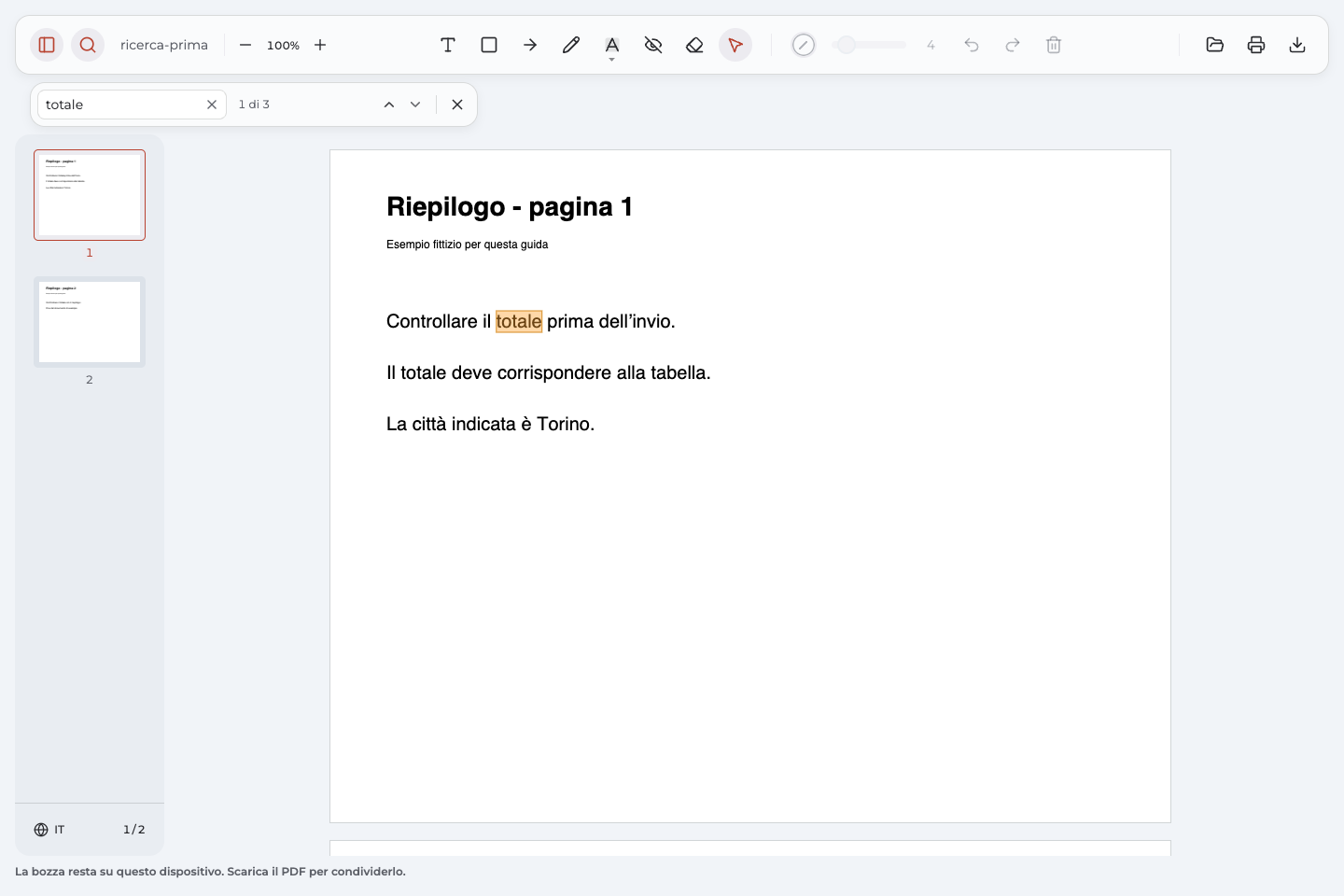This screenshot has height=896, width=1344.
Task: Open the highlight tool dropdown arrow
Action: pyautogui.click(x=612, y=60)
